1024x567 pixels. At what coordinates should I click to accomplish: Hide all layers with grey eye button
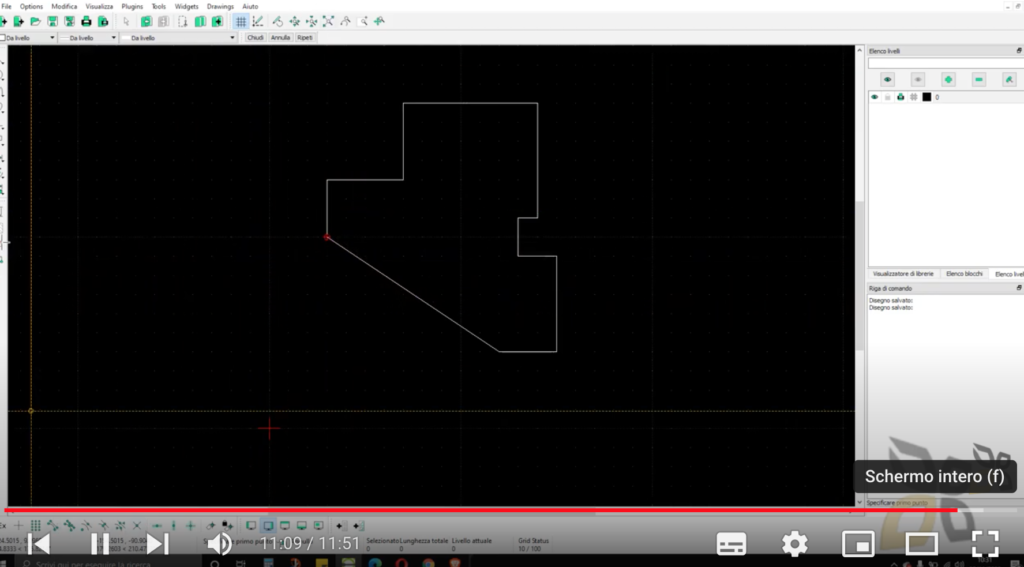tap(918, 80)
